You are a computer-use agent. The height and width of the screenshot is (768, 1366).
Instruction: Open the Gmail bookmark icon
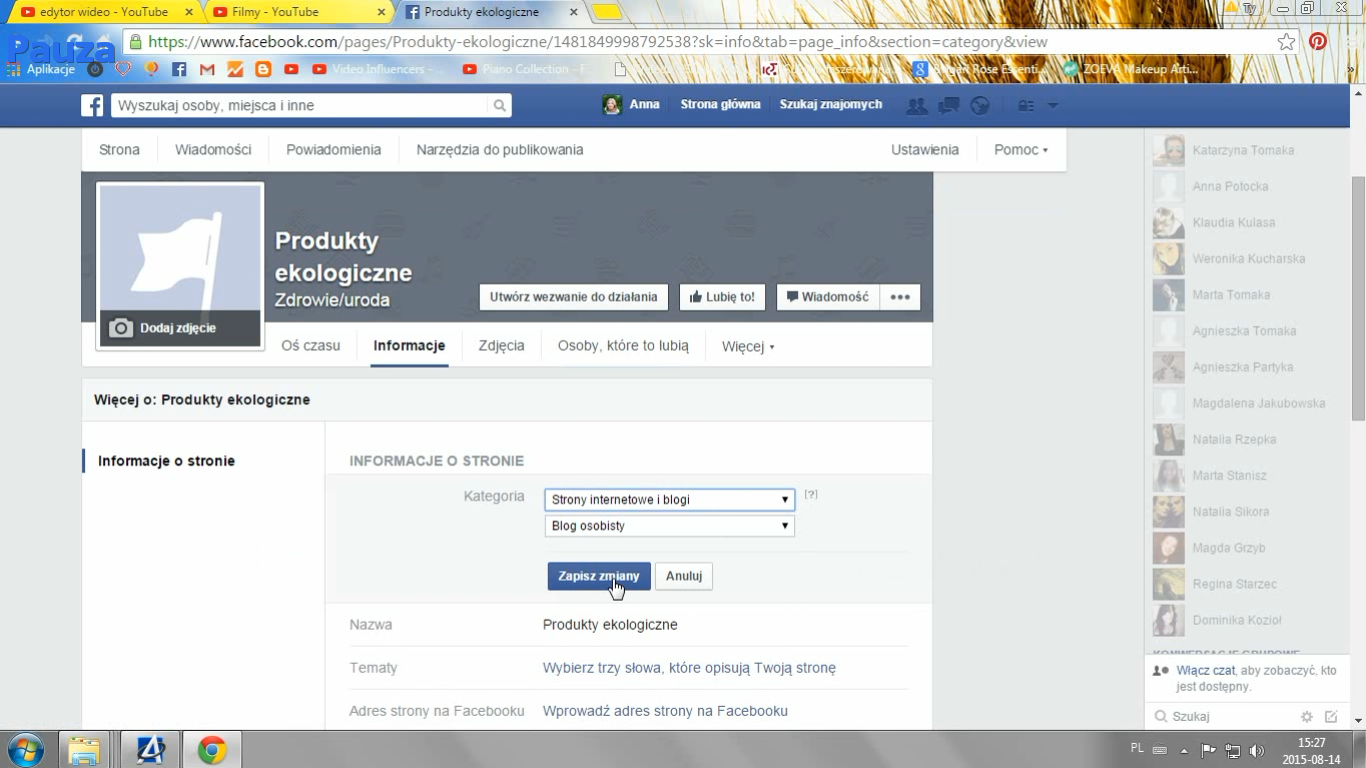[x=207, y=69]
